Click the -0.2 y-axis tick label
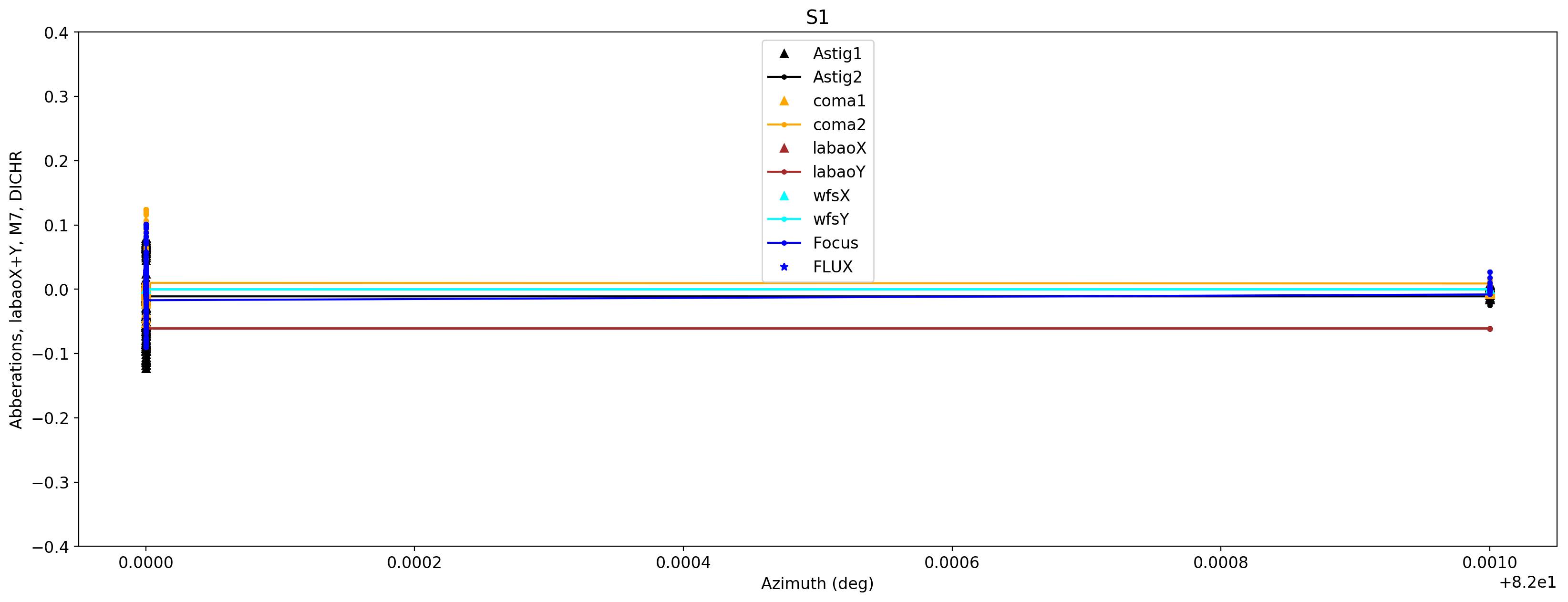Viewport: 1568px width, 602px height. [51, 418]
